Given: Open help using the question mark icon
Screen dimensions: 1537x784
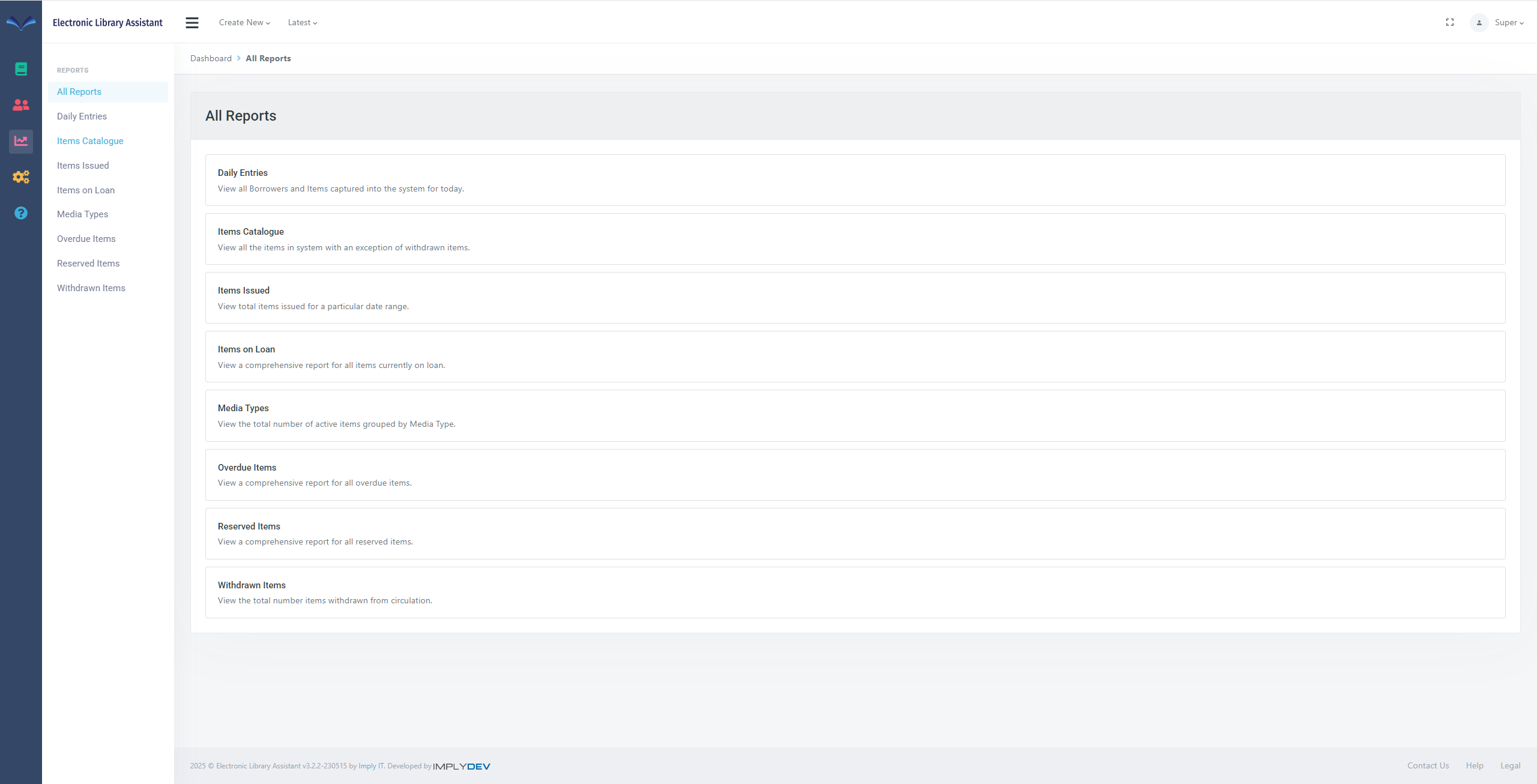Looking at the screenshot, I should (x=21, y=213).
